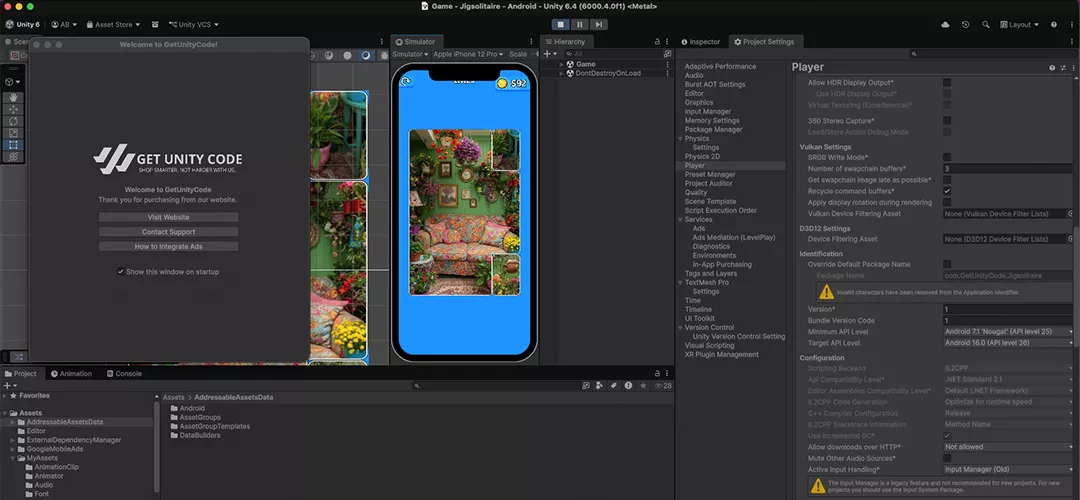Open the Unity cloud icon
Screen dimensions: 1080x500
(946, 24)
